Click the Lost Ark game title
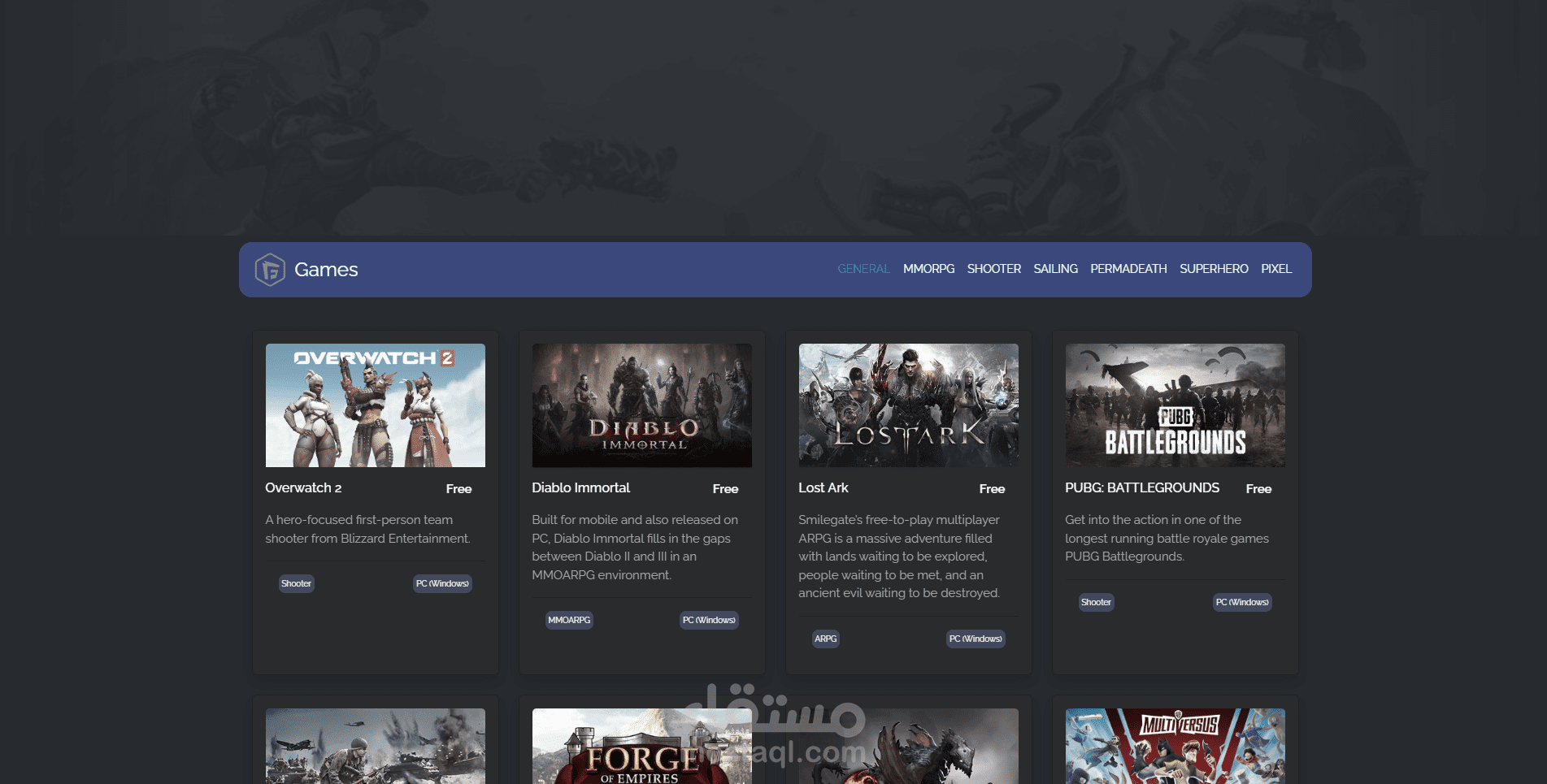The width and height of the screenshot is (1547, 784). pyautogui.click(x=823, y=487)
